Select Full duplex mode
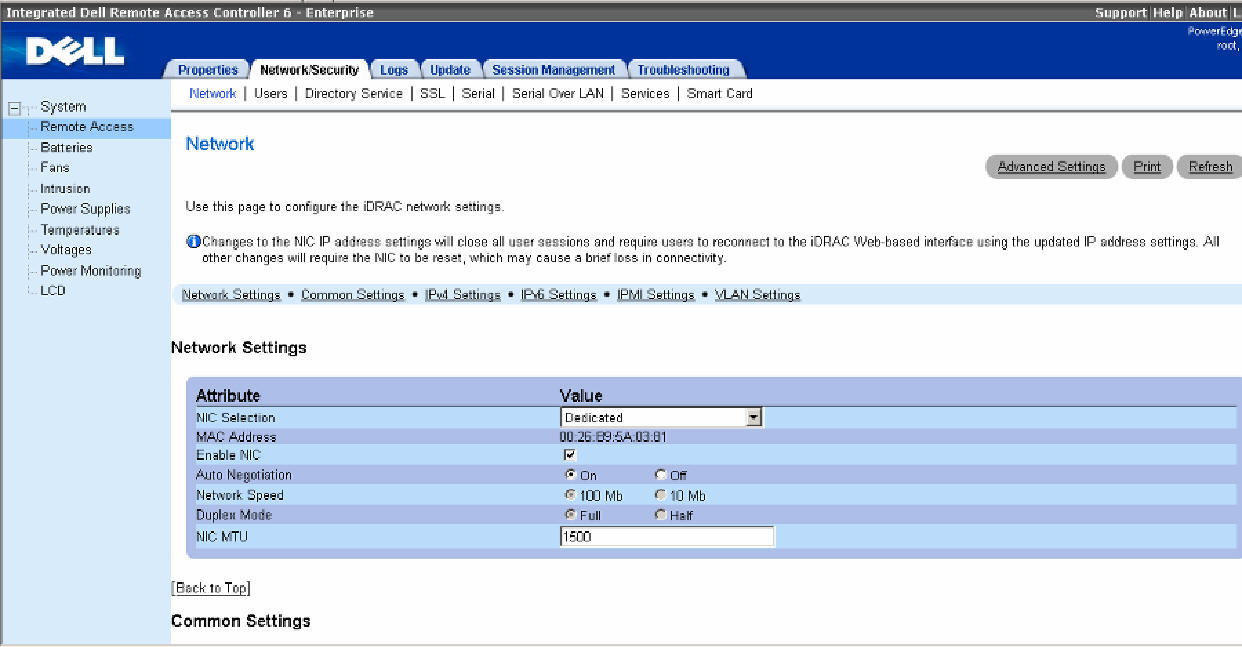The image size is (1242, 647). click(x=570, y=515)
